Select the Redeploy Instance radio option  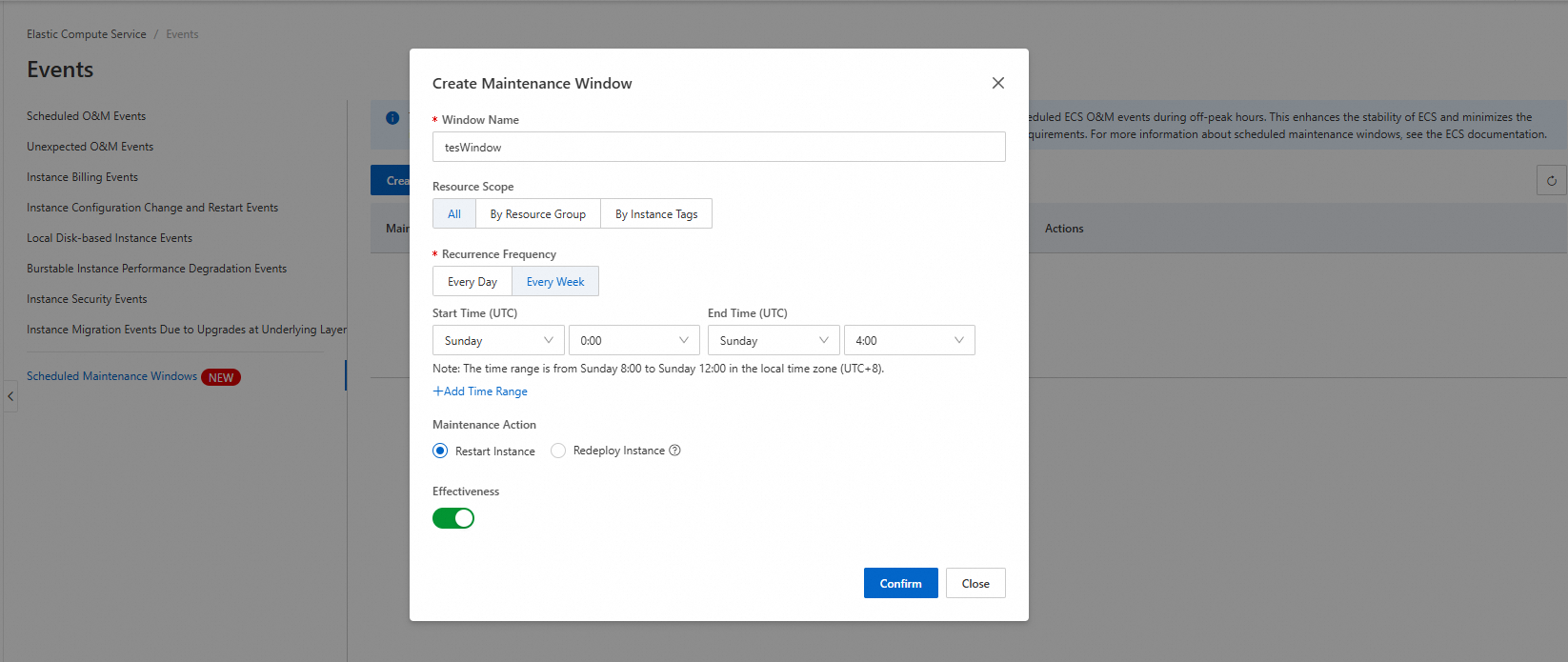[558, 451]
